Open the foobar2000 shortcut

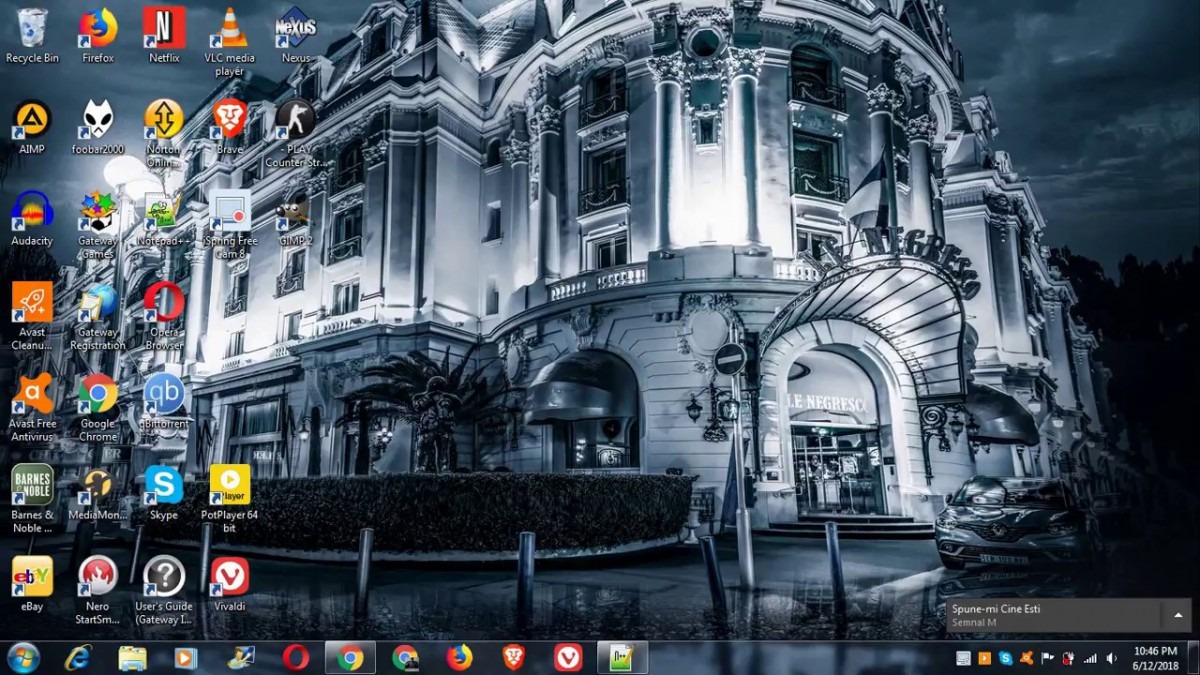[98, 121]
